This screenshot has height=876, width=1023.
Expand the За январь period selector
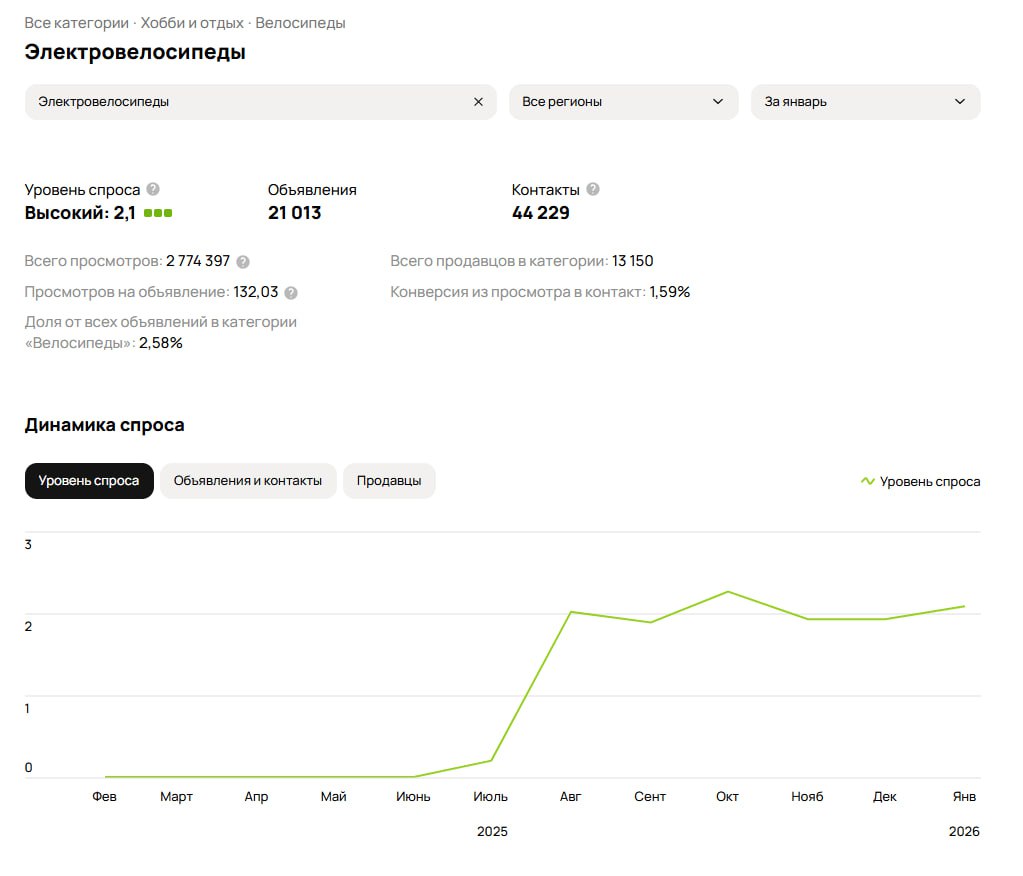click(x=864, y=102)
